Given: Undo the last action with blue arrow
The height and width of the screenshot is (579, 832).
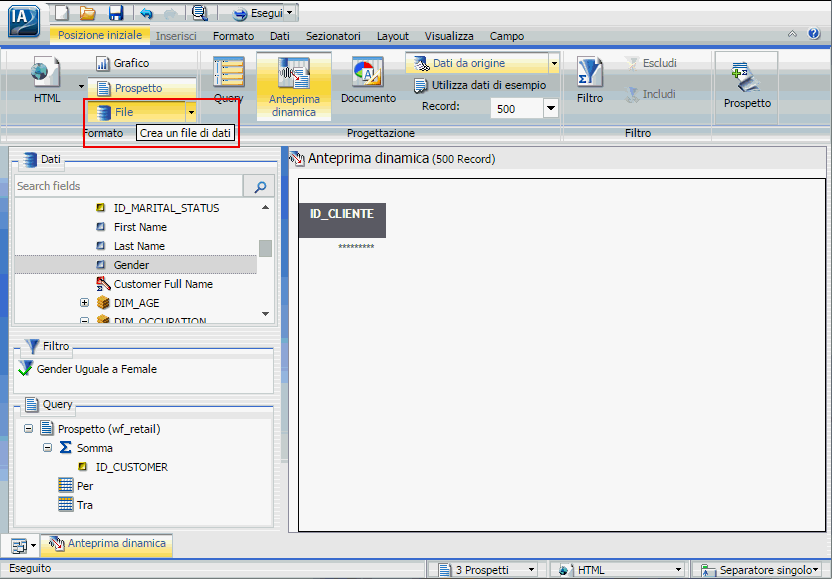Looking at the screenshot, I should coord(146,13).
